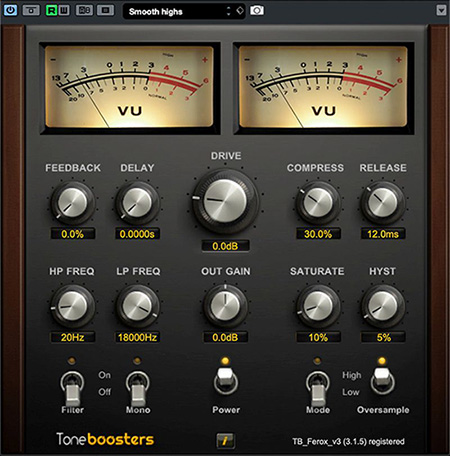The width and height of the screenshot is (450, 456).
Task: Expand the top-right dropdown arrow menu
Action: [x=441, y=10]
